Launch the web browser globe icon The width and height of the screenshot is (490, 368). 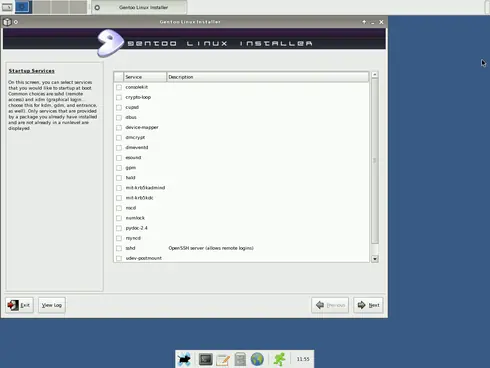coord(257,359)
